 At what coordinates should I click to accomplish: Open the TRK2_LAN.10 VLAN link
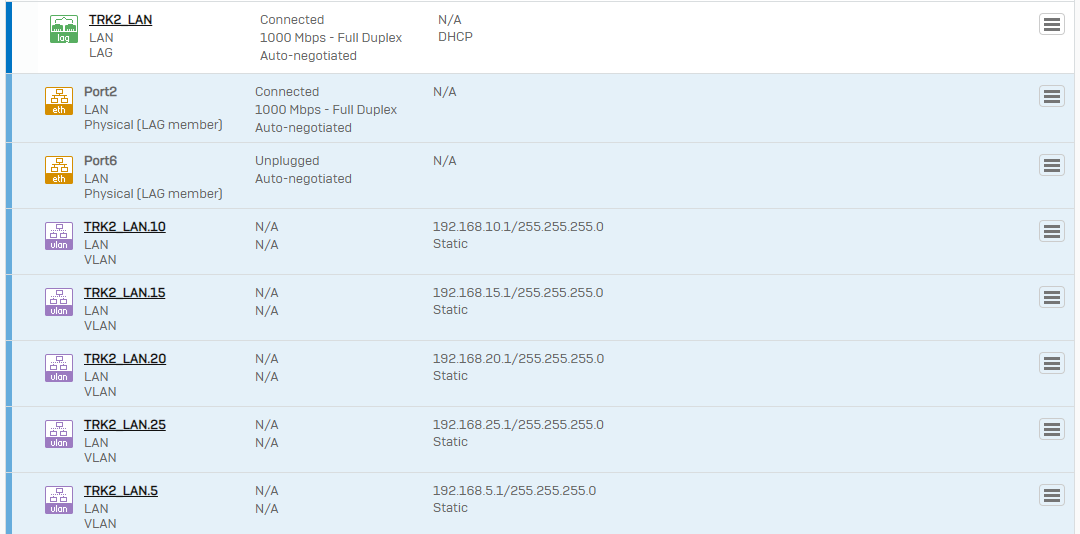(x=125, y=227)
